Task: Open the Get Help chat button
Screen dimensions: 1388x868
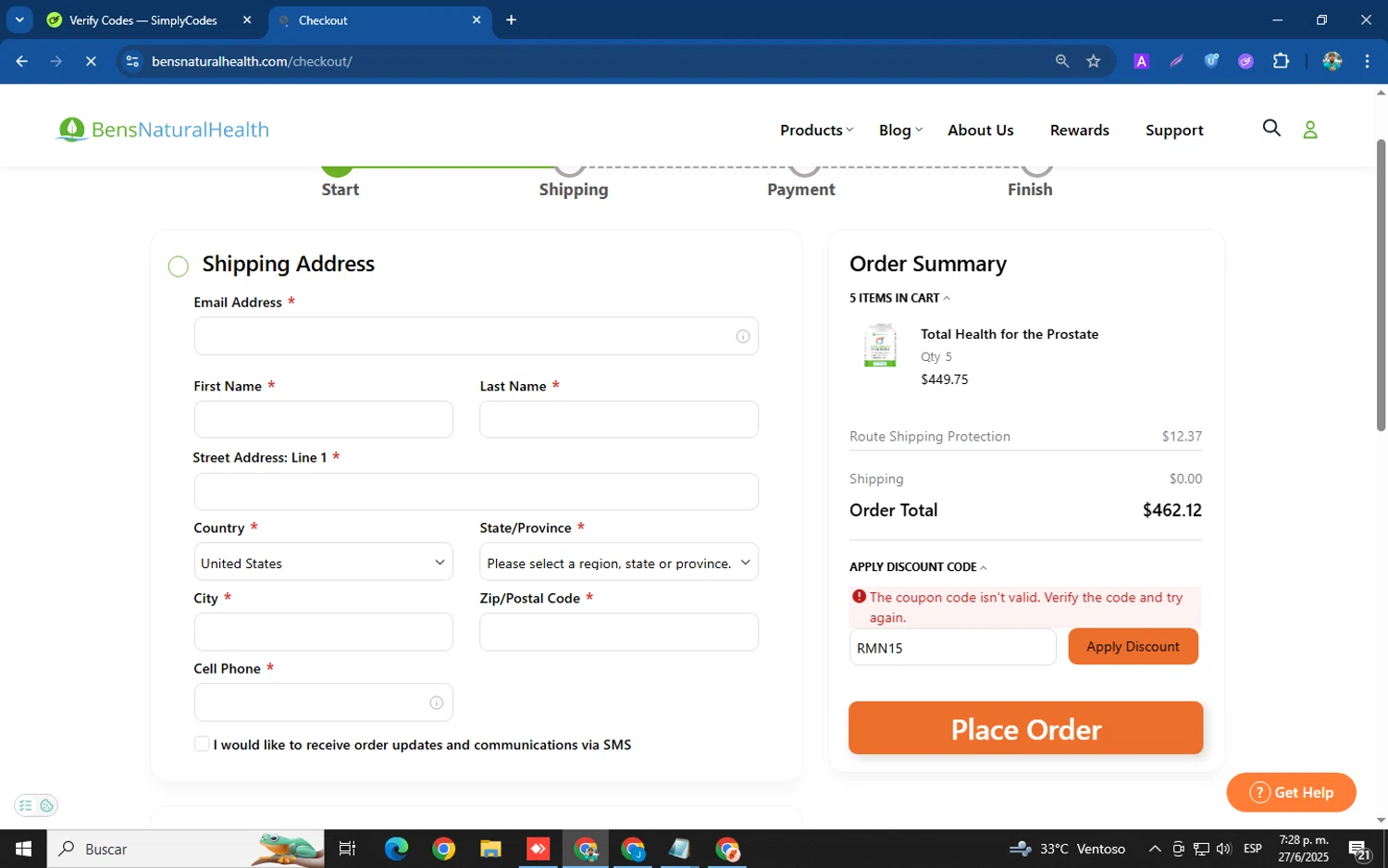Action: (1291, 792)
